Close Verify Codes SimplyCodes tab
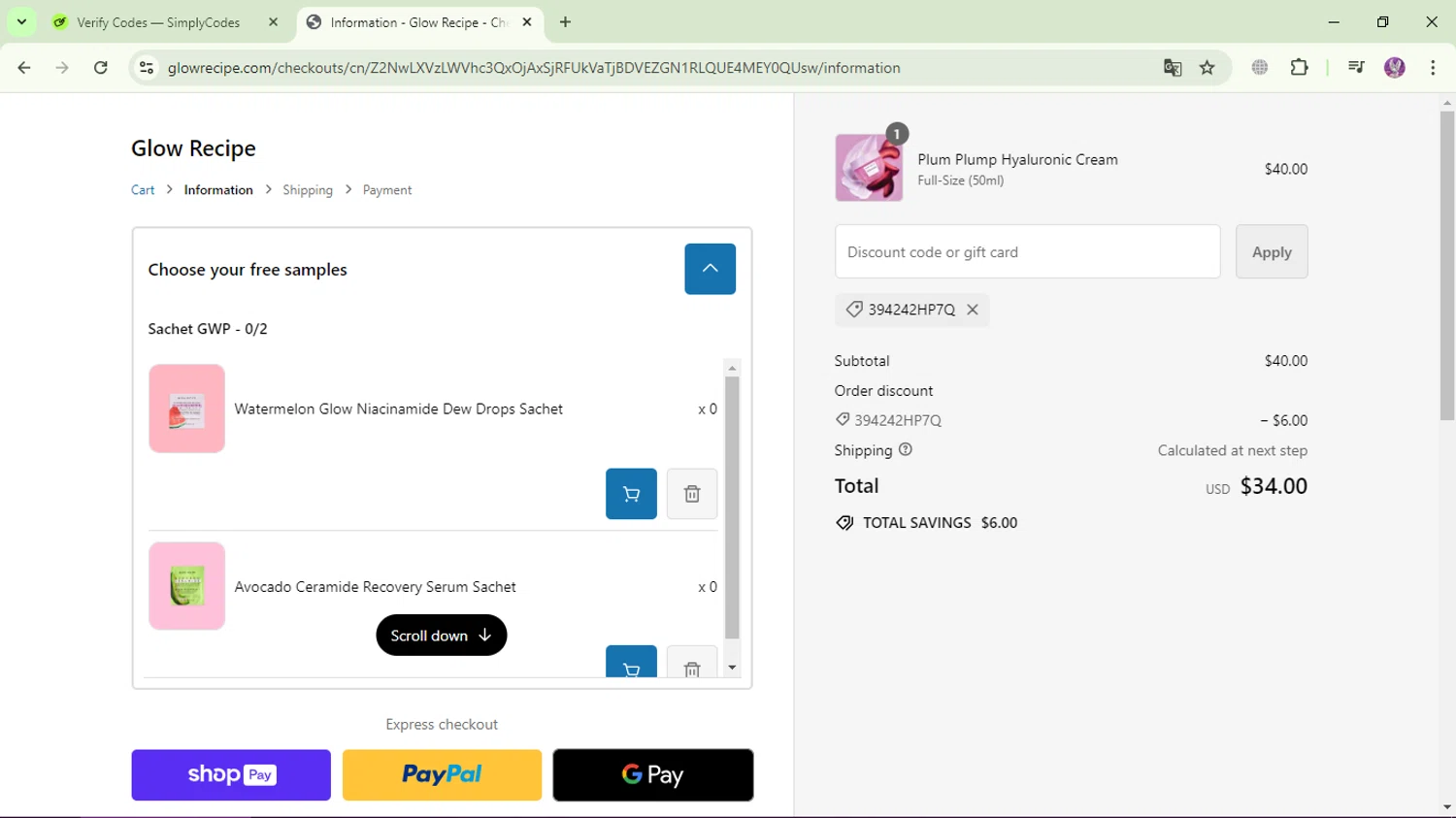Screen dimensions: 1456x818 273,22
